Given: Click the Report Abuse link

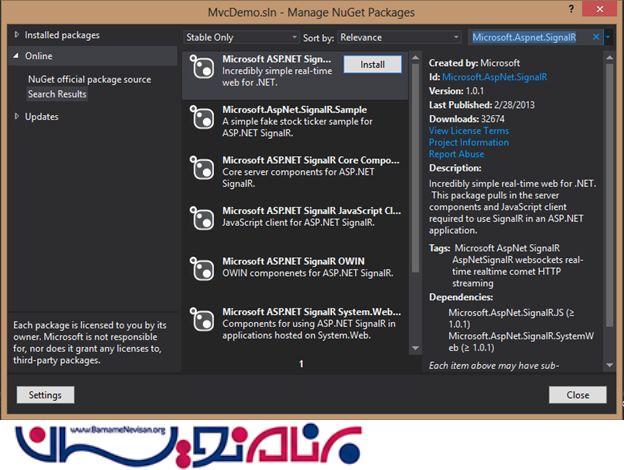Looking at the screenshot, I should click(456, 154).
